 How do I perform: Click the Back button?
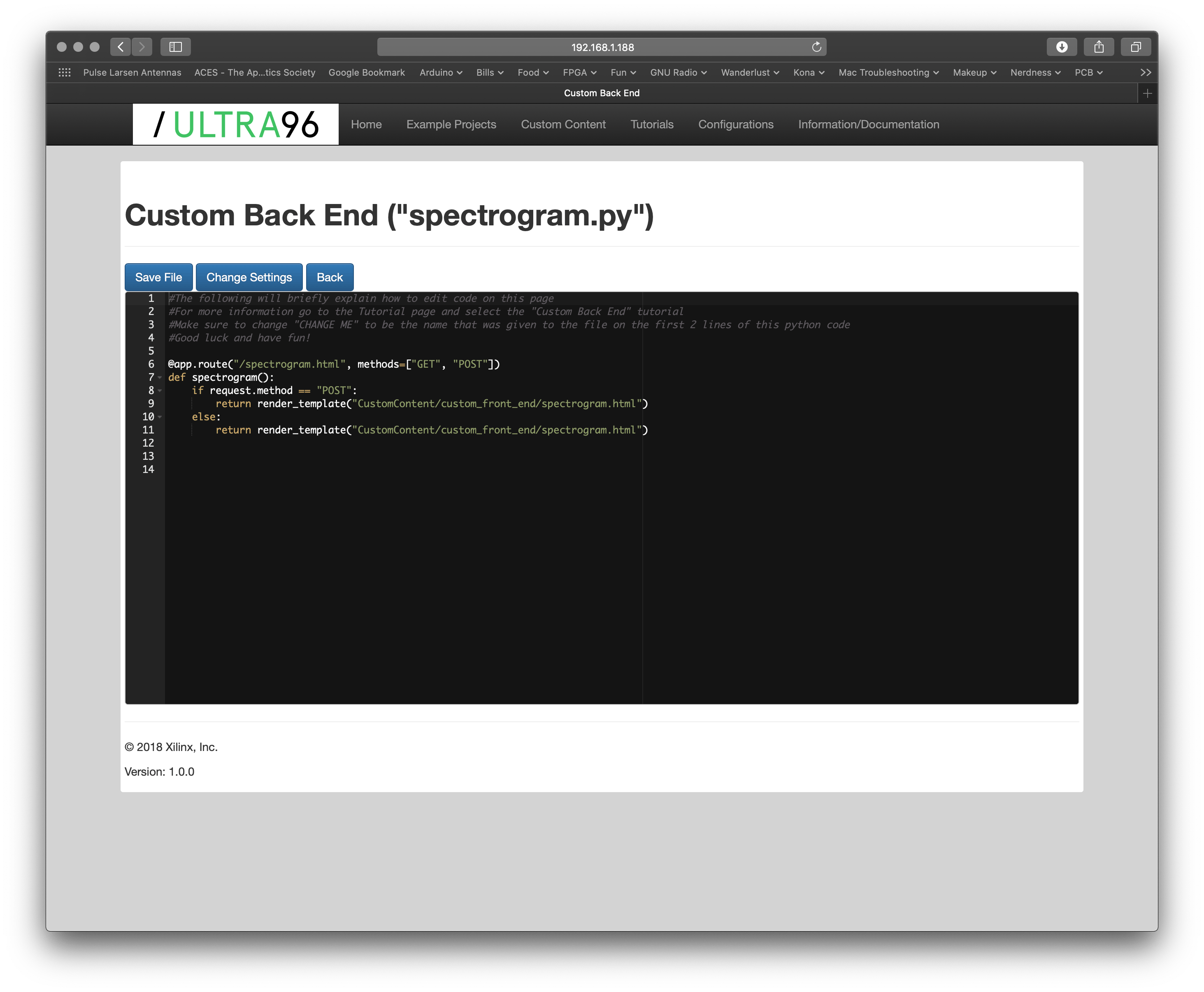(x=330, y=277)
